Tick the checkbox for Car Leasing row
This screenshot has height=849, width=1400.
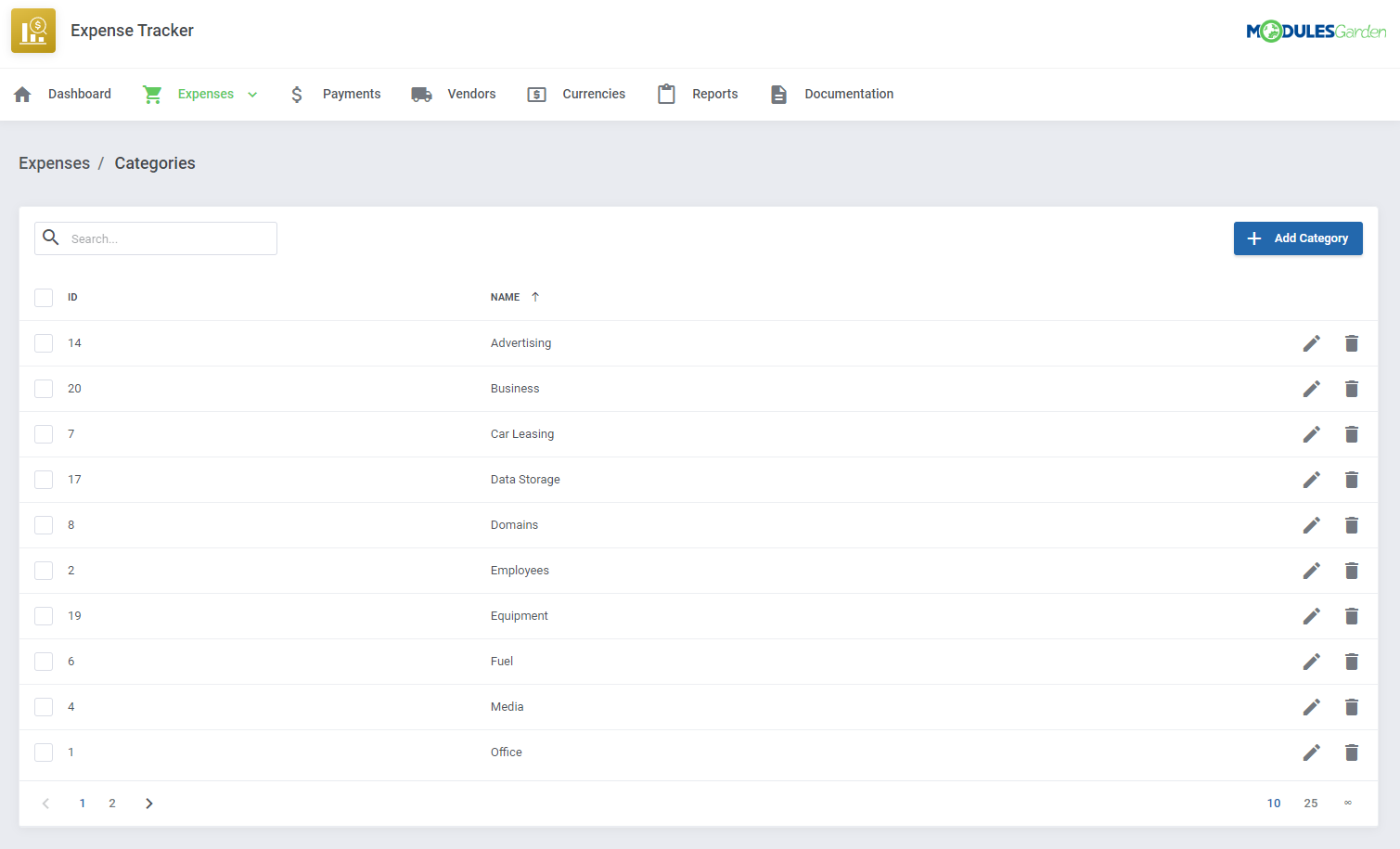44,433
